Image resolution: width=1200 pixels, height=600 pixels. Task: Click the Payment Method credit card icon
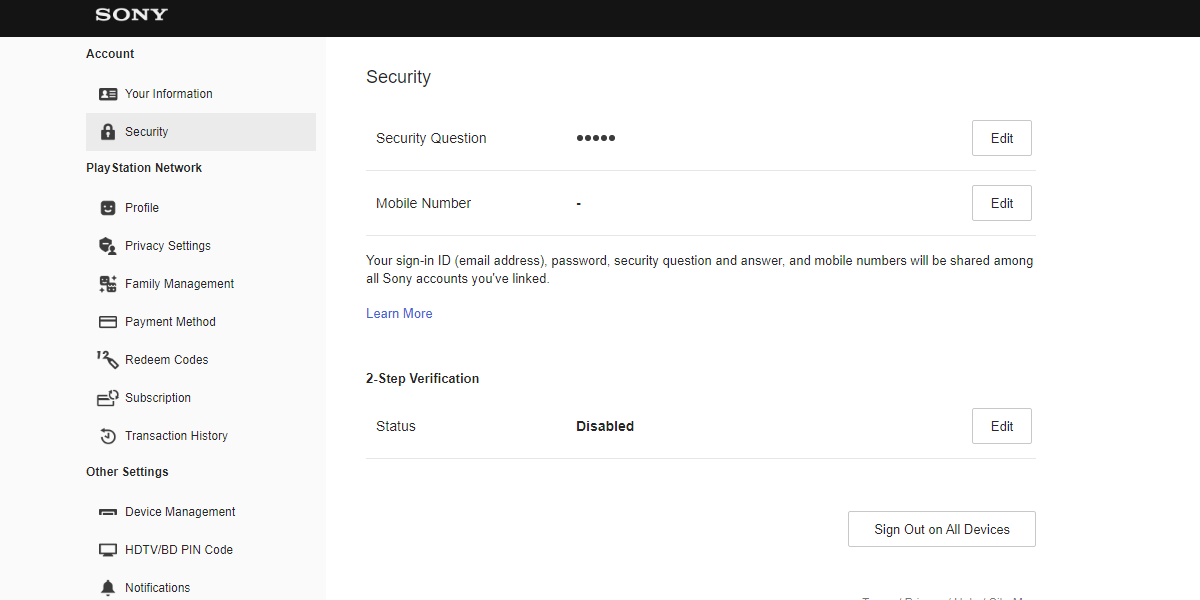(x=108, y=322)
